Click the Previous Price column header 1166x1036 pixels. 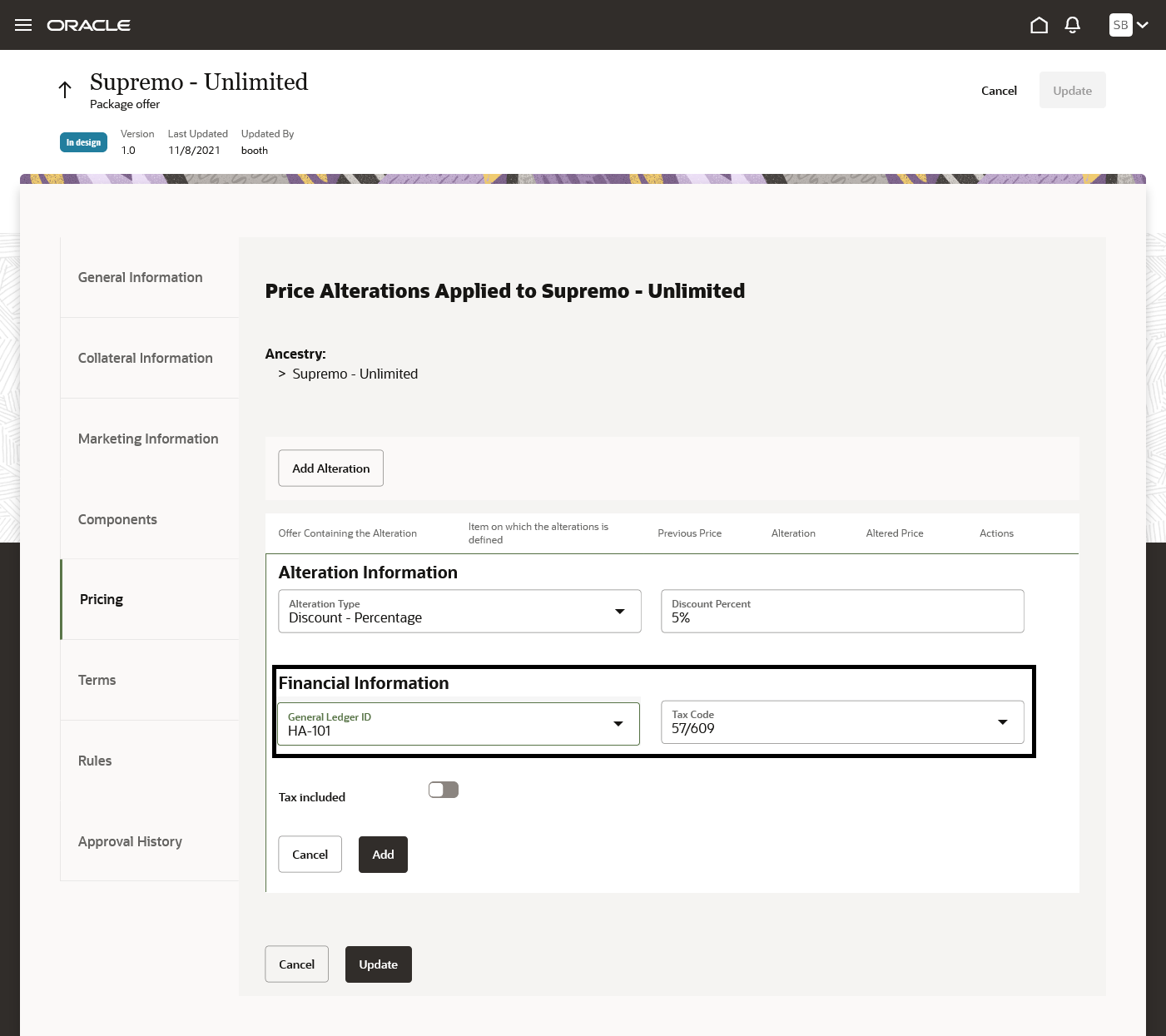(x=689, y=533)
